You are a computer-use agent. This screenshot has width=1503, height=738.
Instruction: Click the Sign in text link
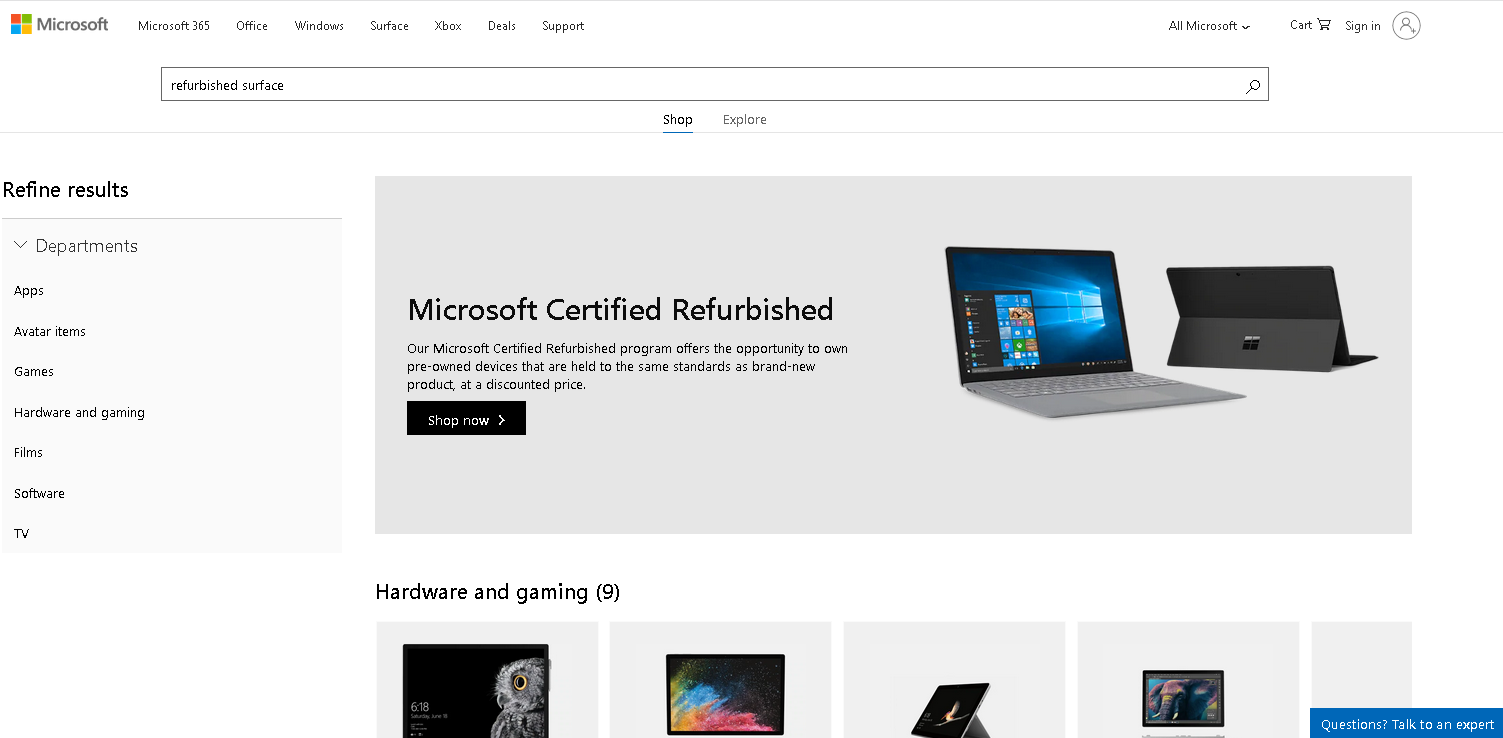point(1362,26)
